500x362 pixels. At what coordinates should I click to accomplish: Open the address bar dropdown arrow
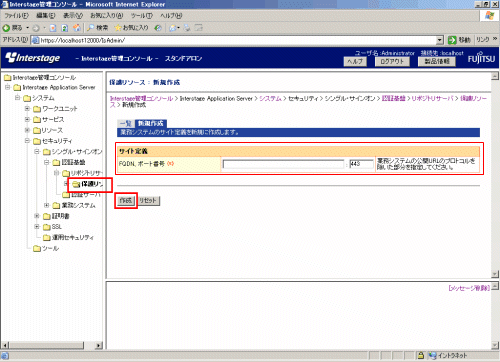pyautogui.click(x=440, y=40)
